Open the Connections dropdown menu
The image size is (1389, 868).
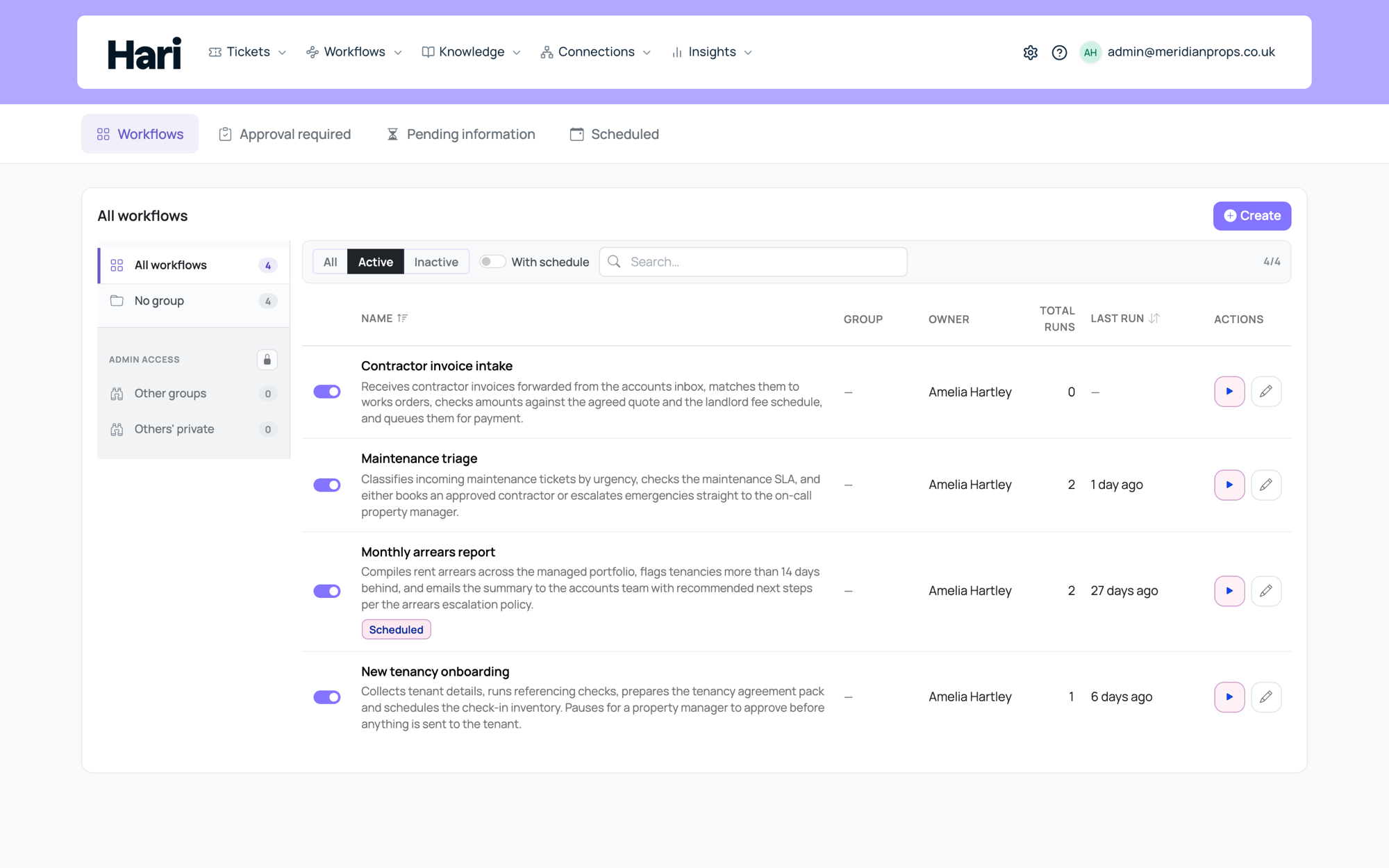pos(596,52)
